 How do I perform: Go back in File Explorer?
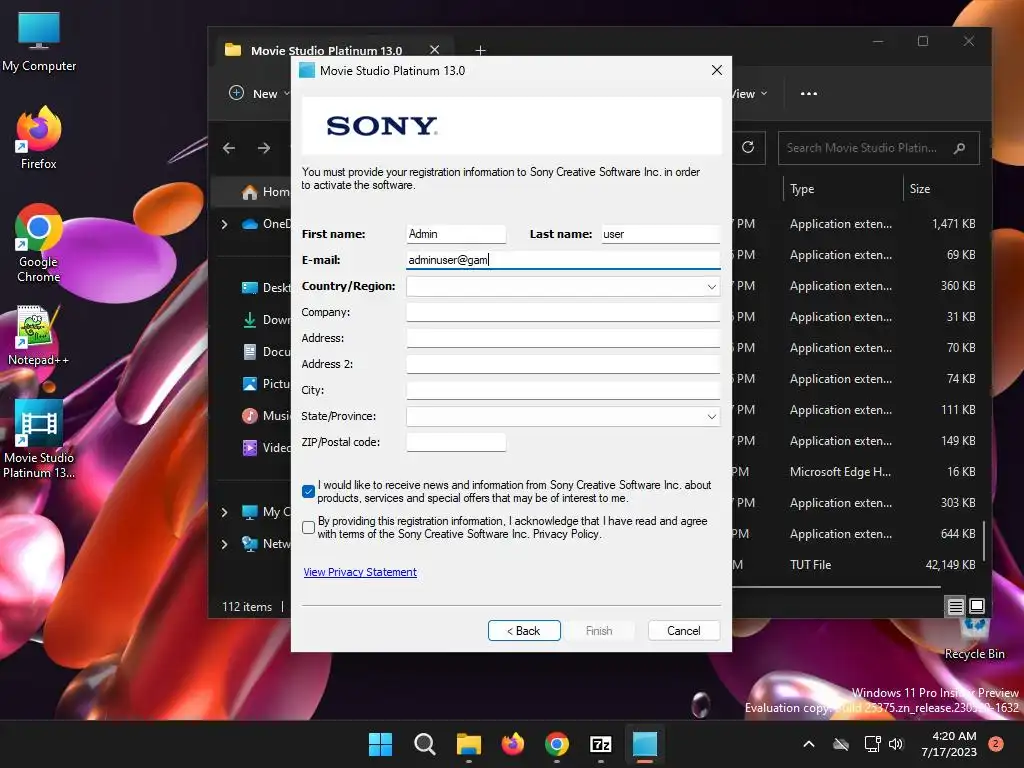point(229,148)
